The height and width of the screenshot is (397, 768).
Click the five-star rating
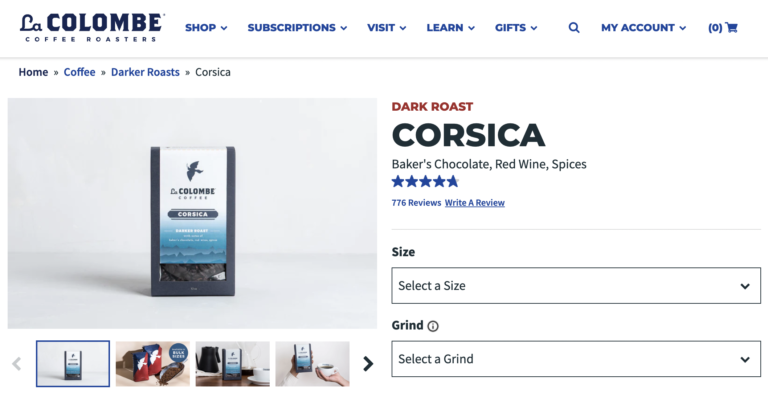tap(425, 182)
